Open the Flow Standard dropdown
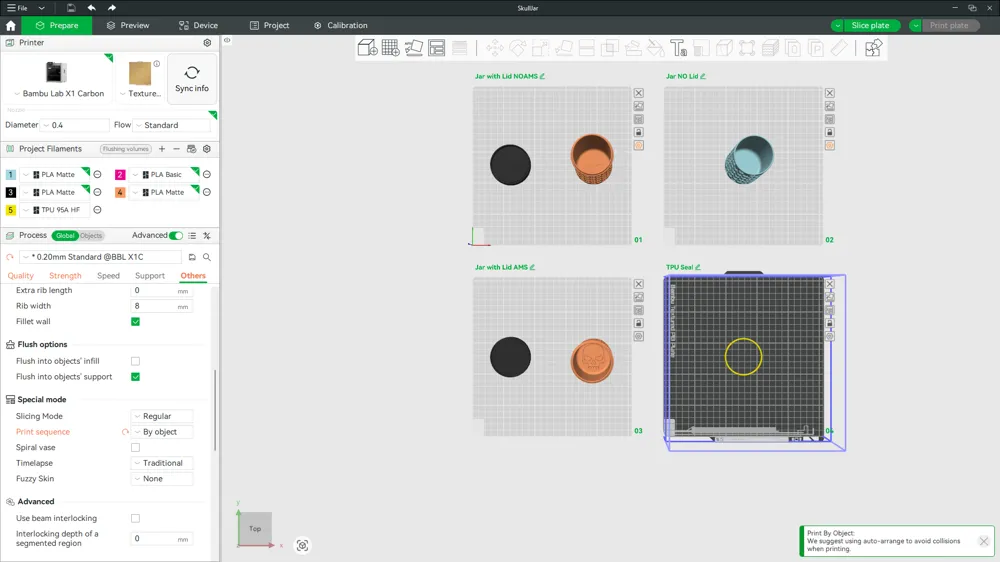Viewport: 1000px width, 562px height. tap(171, 125)
